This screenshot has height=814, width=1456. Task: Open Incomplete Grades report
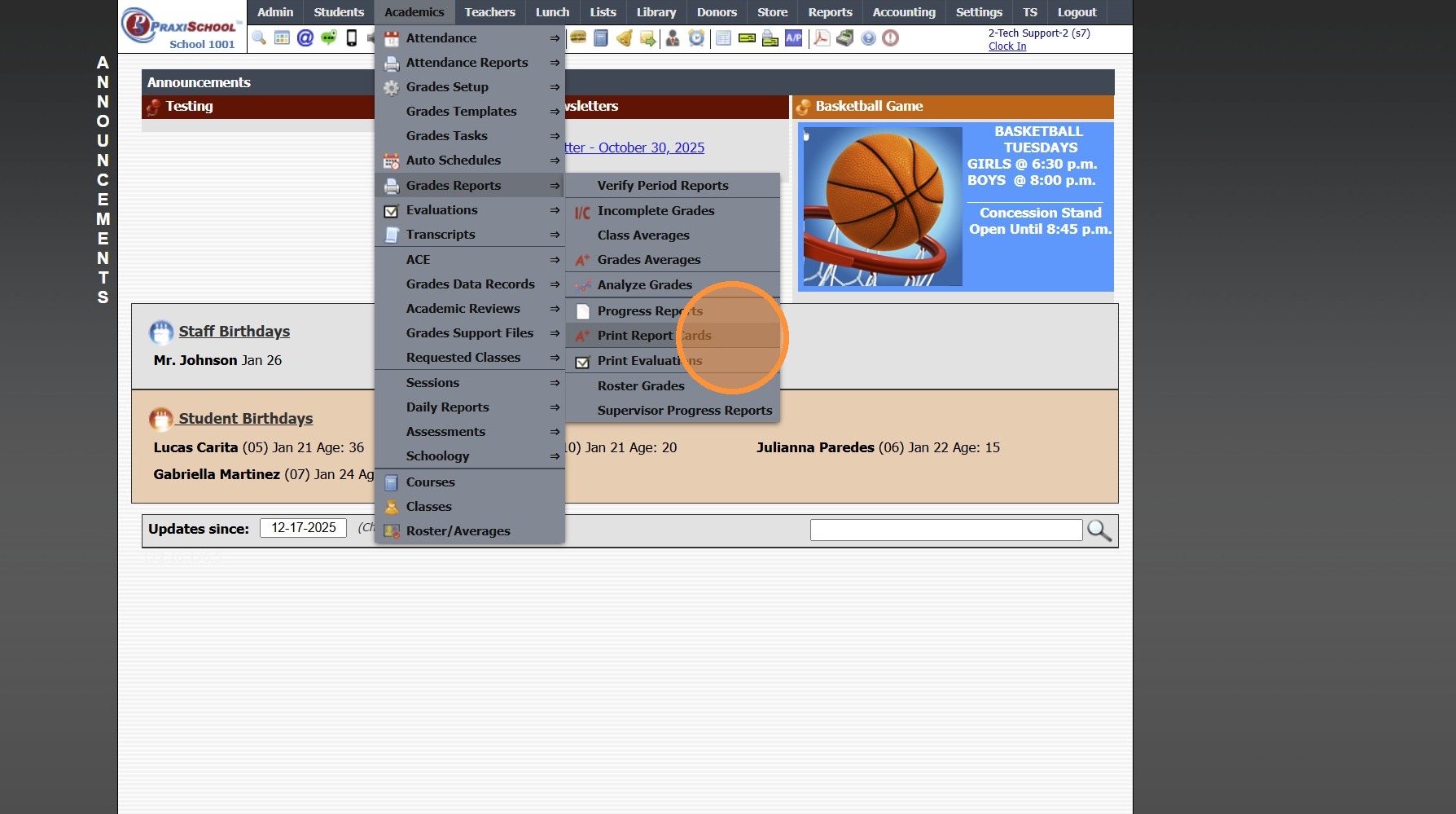click(673, 211)
